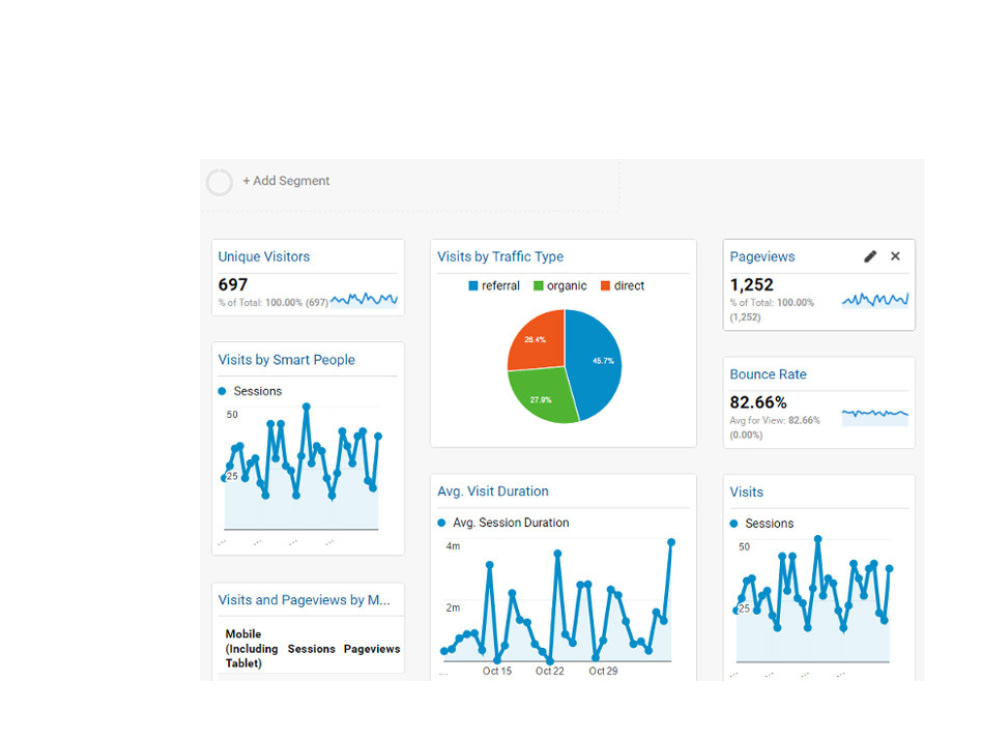1000x750 pixels.
Task: Remove the Pageviews widget using its X icon
Action: 895,256
